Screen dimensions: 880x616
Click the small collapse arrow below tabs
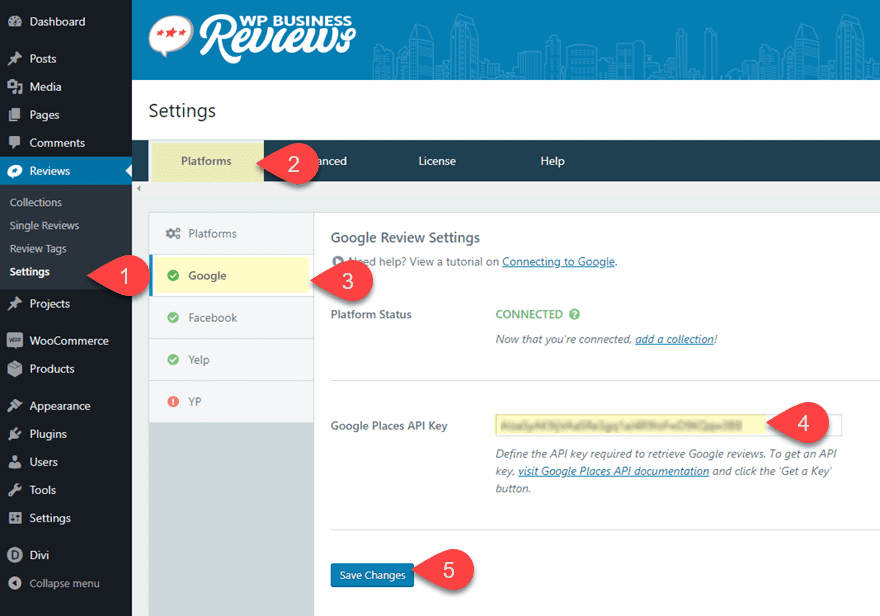tap(139, 189)
